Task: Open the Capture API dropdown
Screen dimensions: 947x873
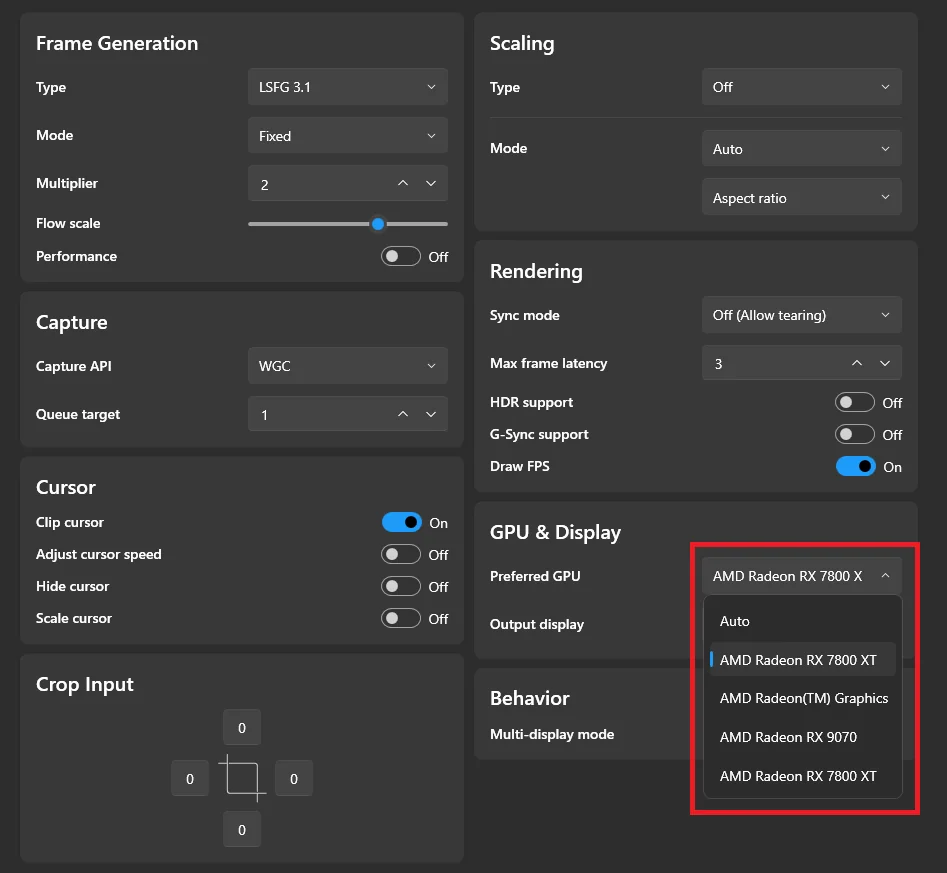Action: pos(348,366)
